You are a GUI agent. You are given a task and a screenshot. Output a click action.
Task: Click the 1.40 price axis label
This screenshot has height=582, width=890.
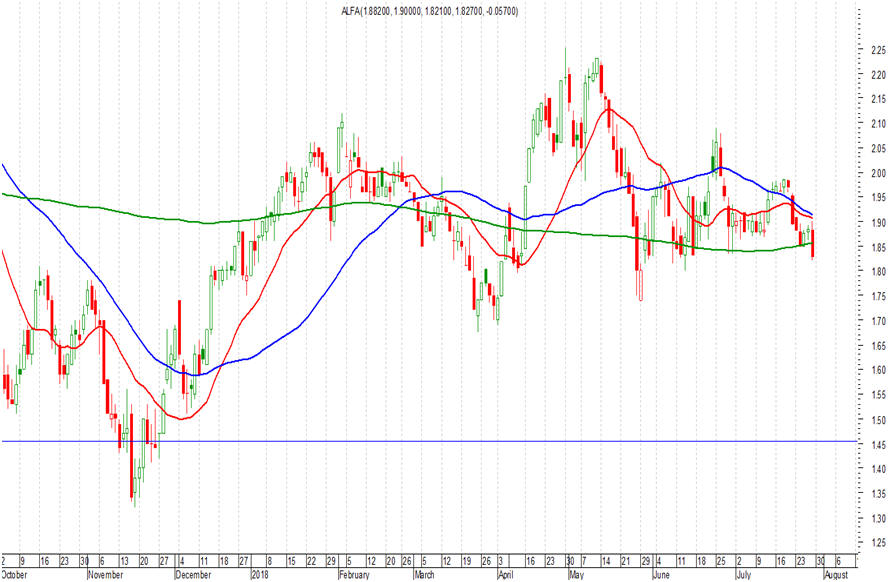[x=878, y=469]
